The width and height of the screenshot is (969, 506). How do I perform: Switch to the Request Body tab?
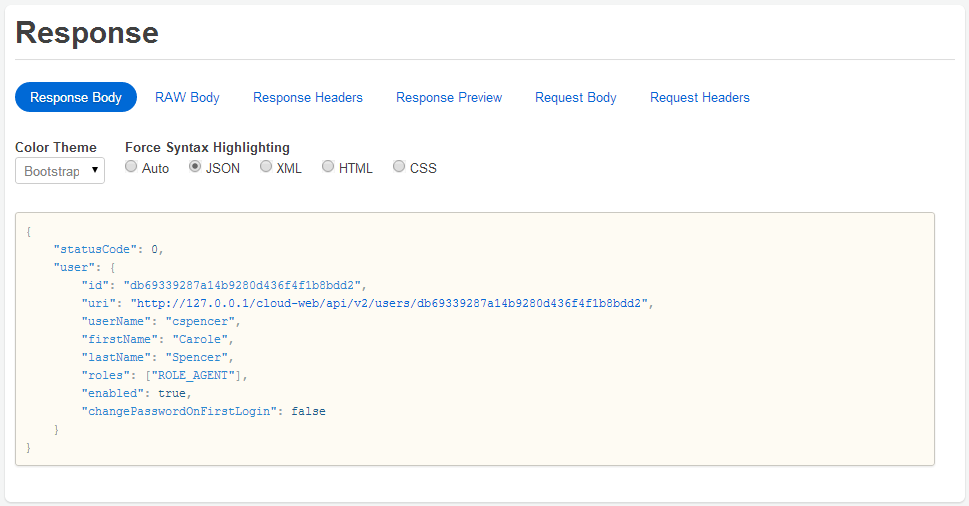576,97
